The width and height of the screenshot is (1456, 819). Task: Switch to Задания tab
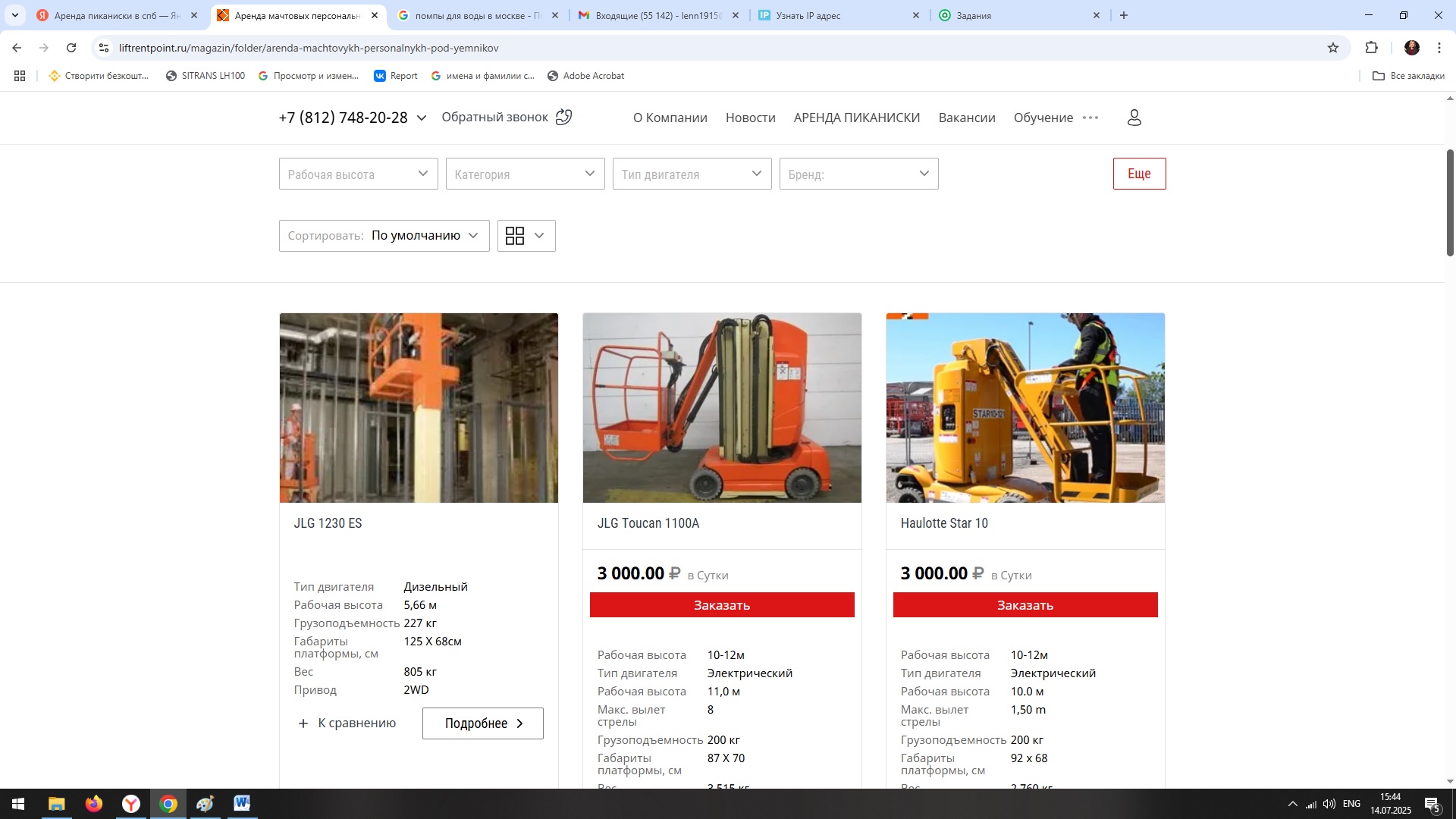click(x=1018, y=15)
